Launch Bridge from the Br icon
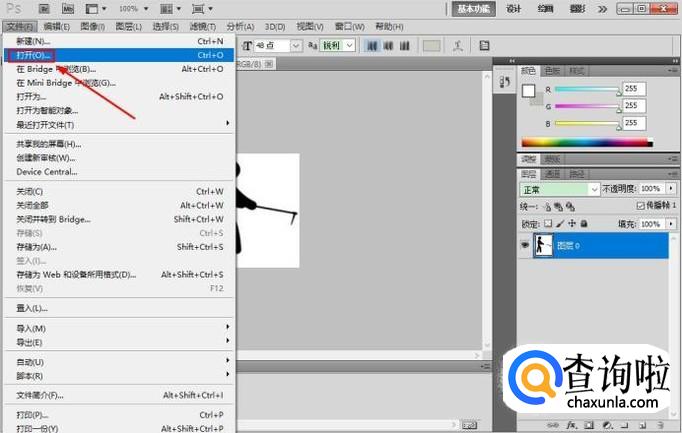This screenshot has height=433, width=682. point(44,9)
